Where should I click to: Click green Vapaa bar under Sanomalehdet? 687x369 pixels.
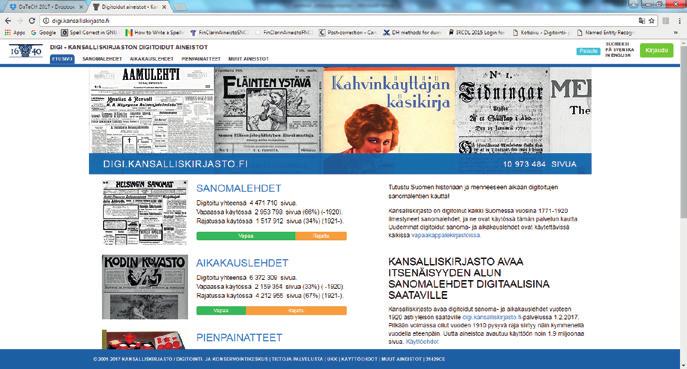tap(246, 236)
